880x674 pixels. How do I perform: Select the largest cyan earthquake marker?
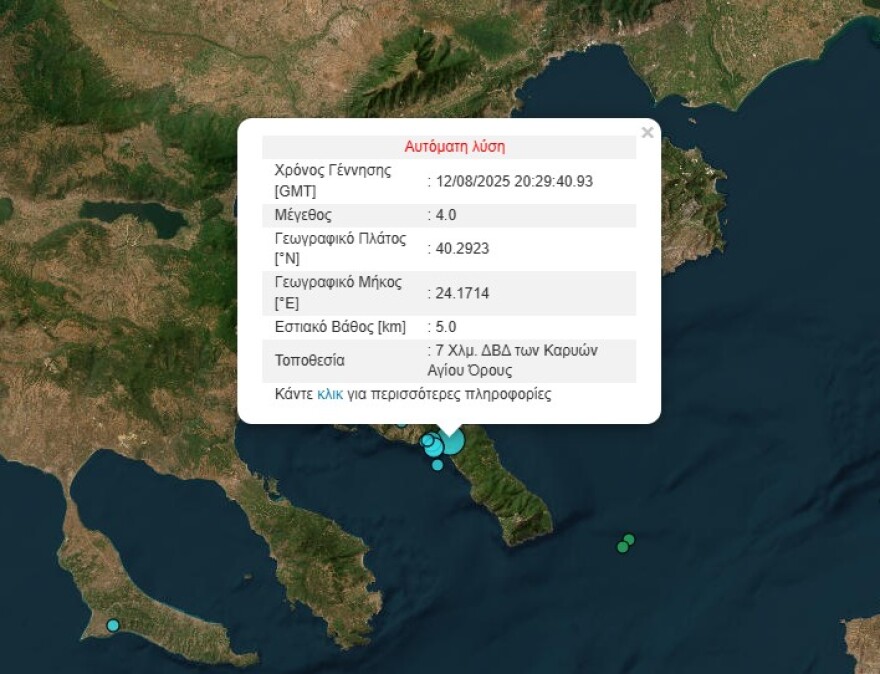point(451,441)
